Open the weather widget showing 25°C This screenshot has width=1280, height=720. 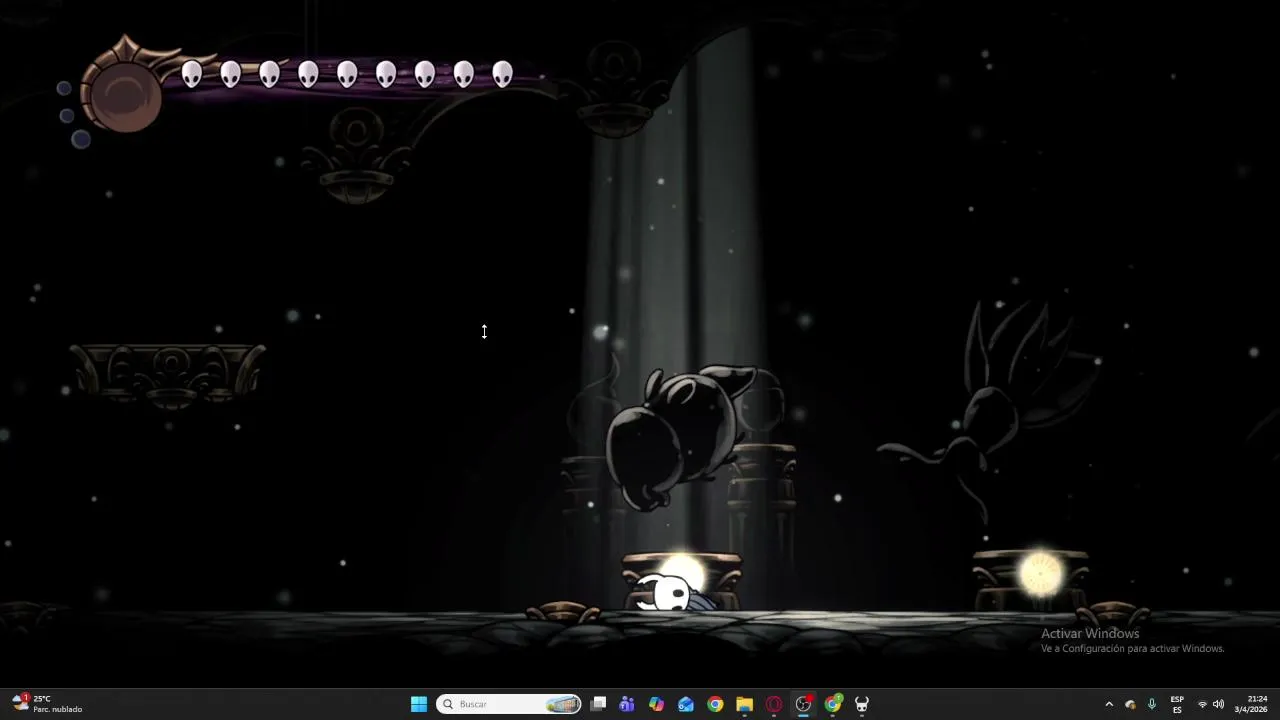48,704
